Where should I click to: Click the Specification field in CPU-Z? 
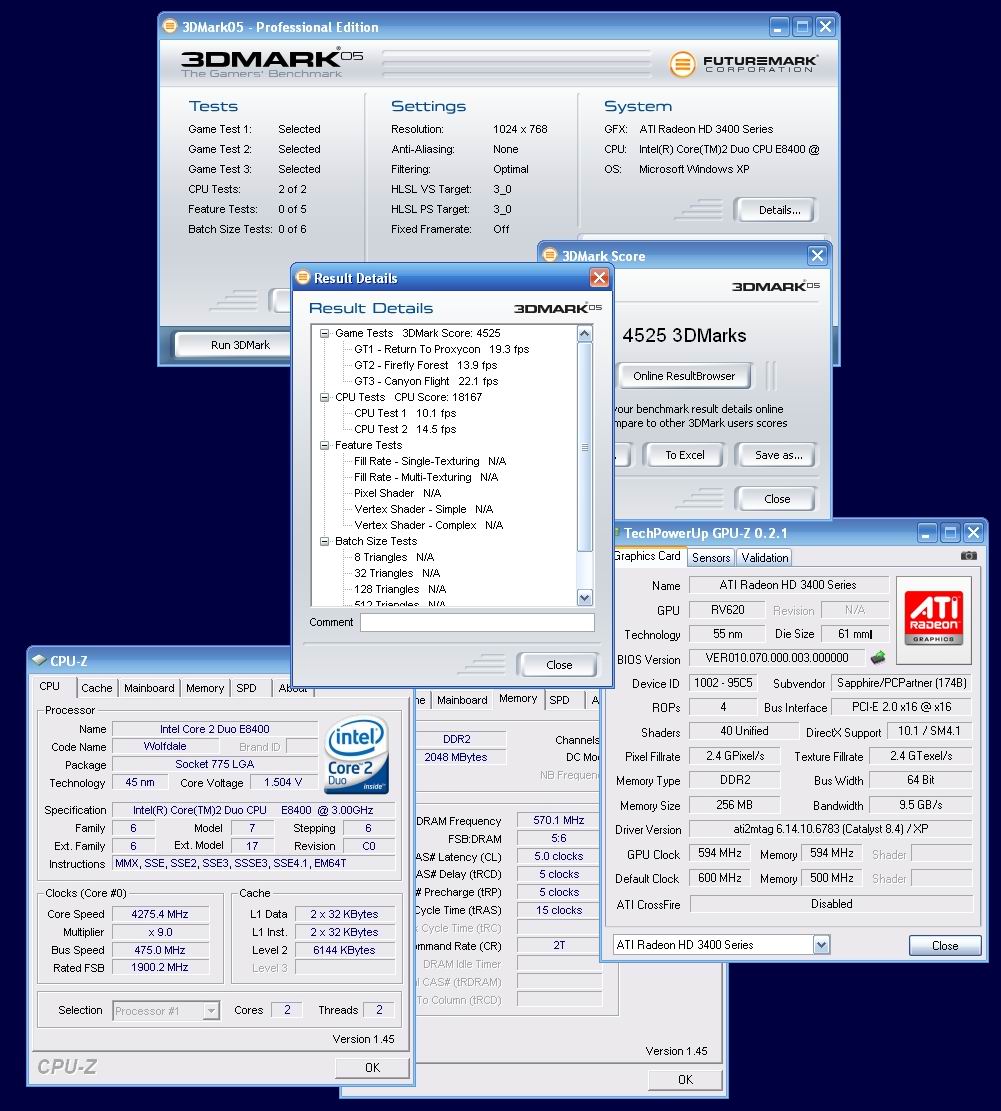tap(254, 810)
